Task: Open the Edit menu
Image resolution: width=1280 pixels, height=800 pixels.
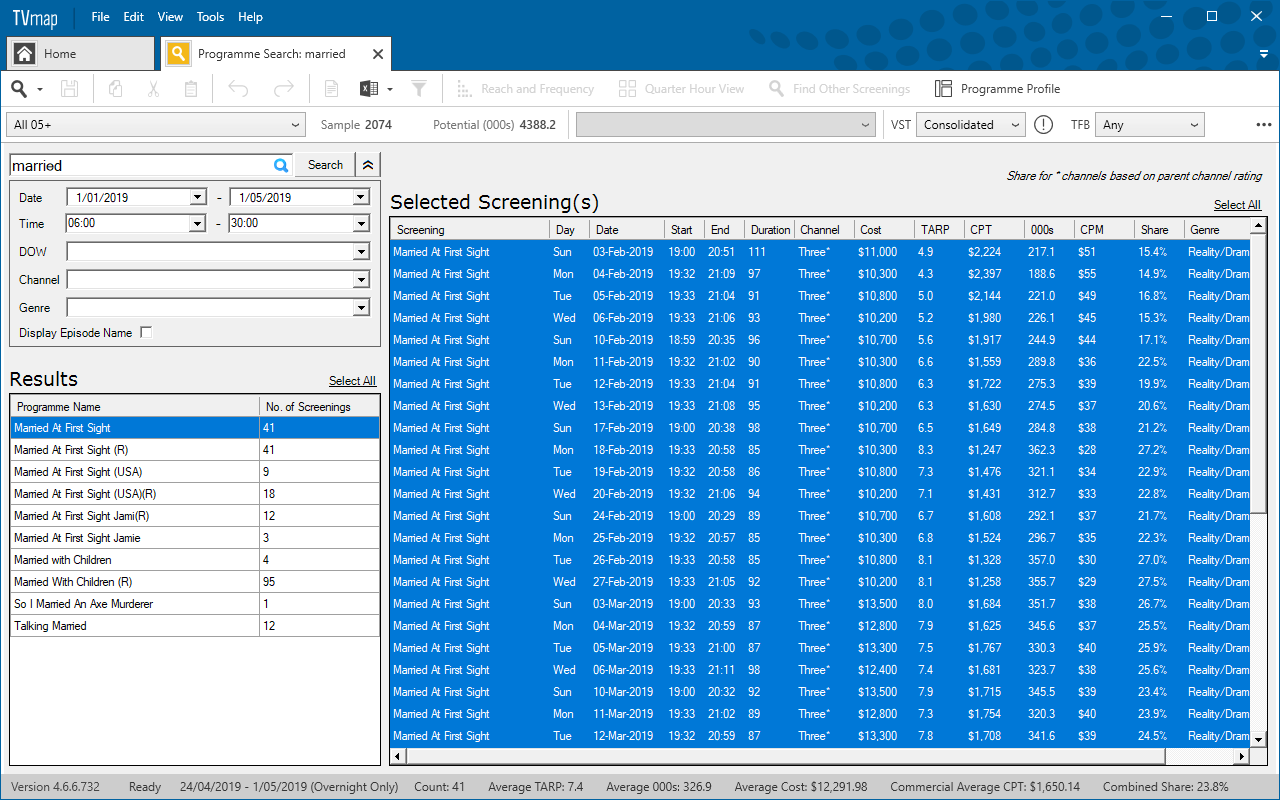Action: [134, 17]
